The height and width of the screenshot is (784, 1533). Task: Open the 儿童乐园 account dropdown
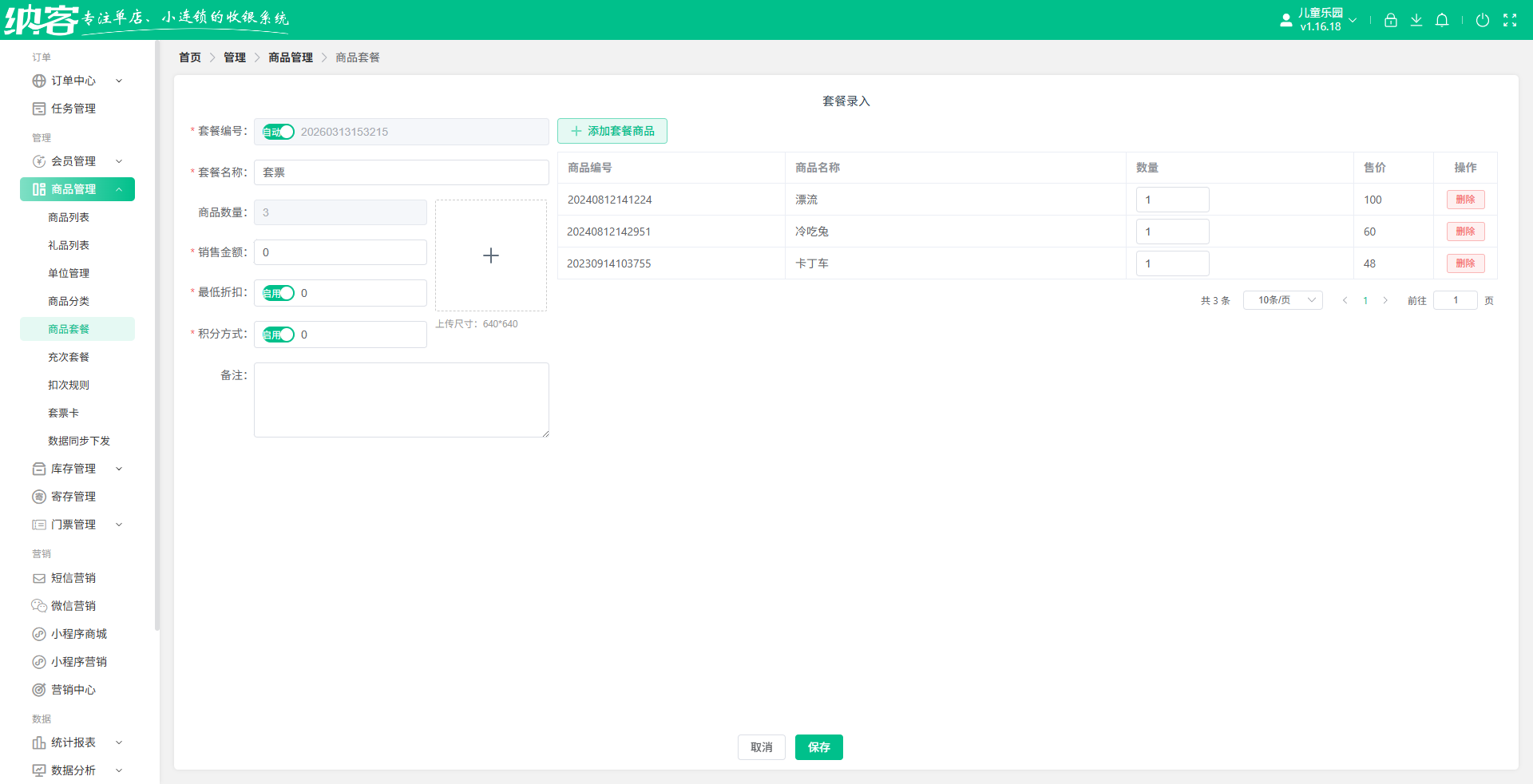click(1319, 20)
